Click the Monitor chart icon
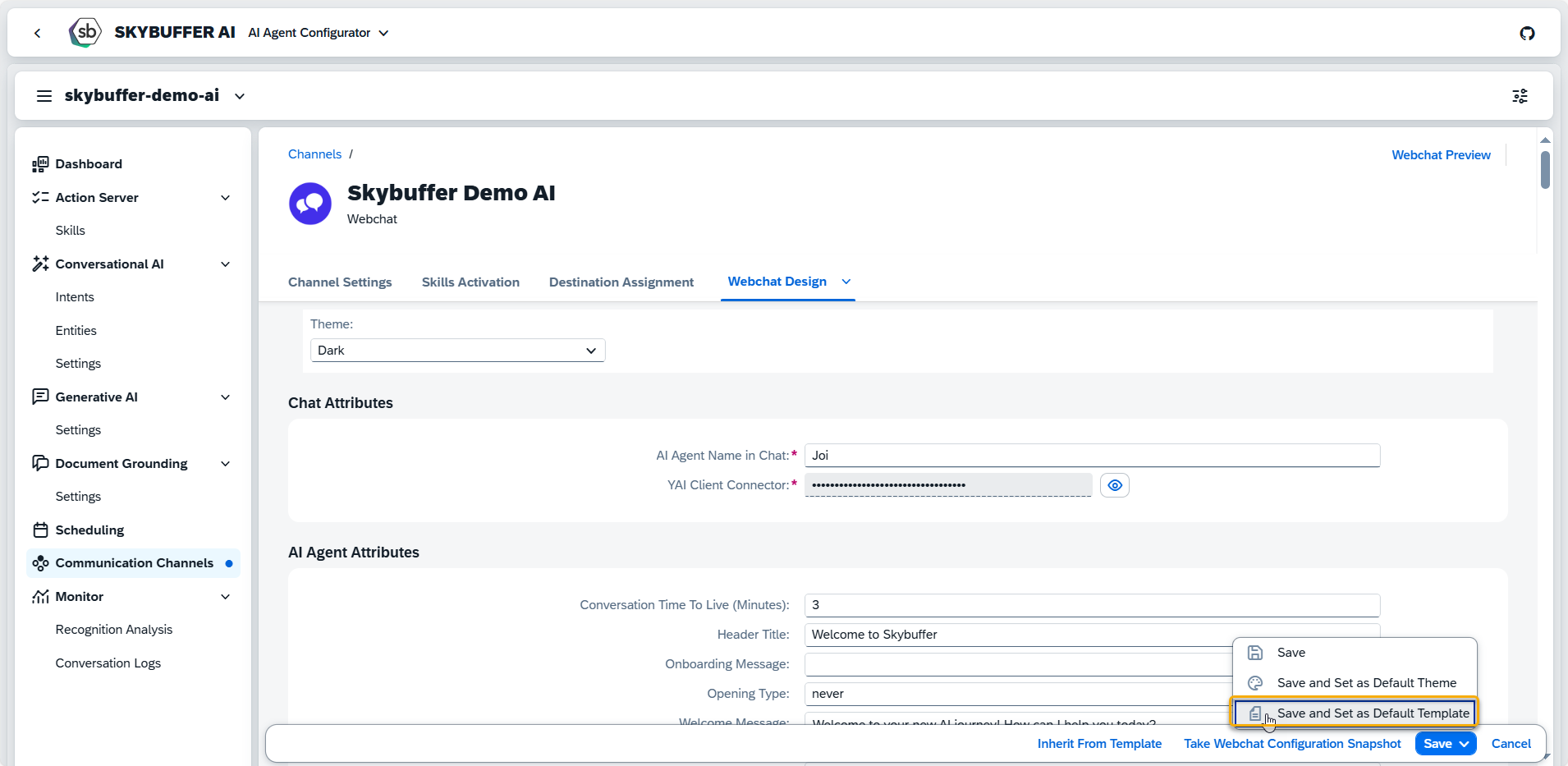The image size is (1568, 766). pyautogui.click(x=40, y=597)
